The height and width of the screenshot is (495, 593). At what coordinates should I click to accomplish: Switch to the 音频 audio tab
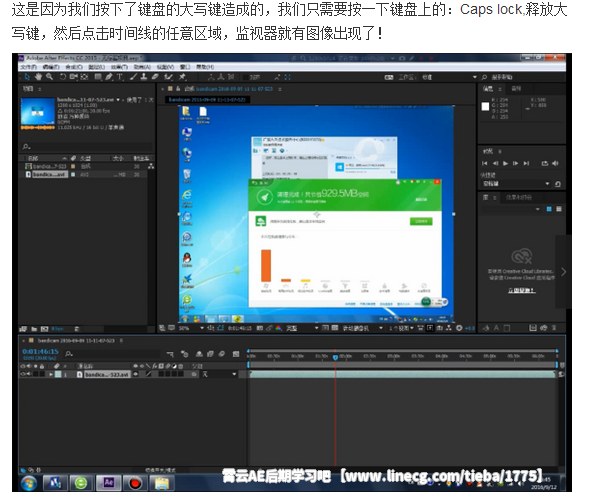click(x=516, y=89)
